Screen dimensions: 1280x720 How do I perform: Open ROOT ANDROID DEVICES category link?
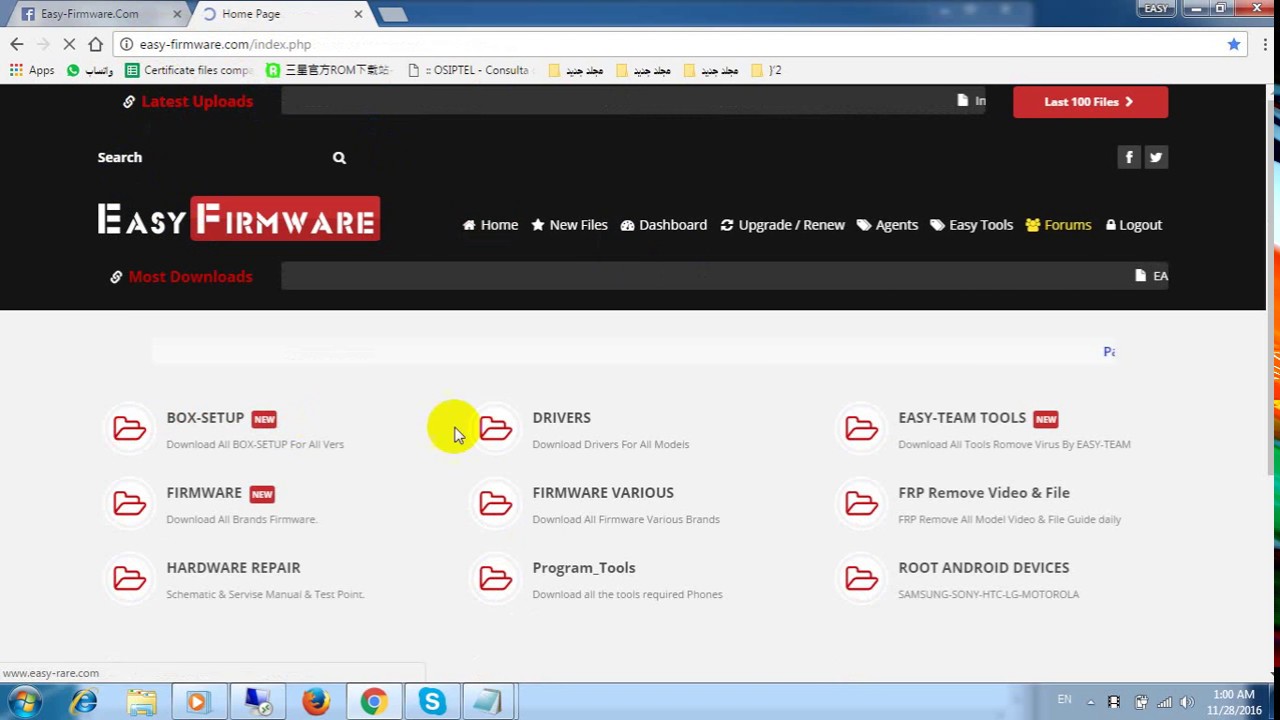[984, 568]
